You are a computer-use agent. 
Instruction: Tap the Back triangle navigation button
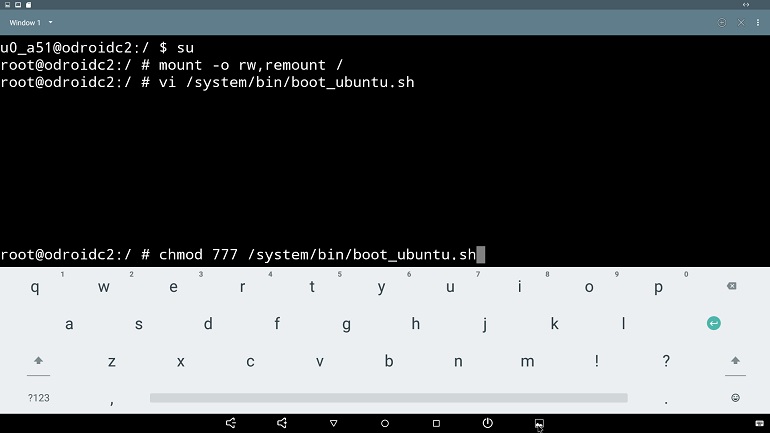pos(333,423)
